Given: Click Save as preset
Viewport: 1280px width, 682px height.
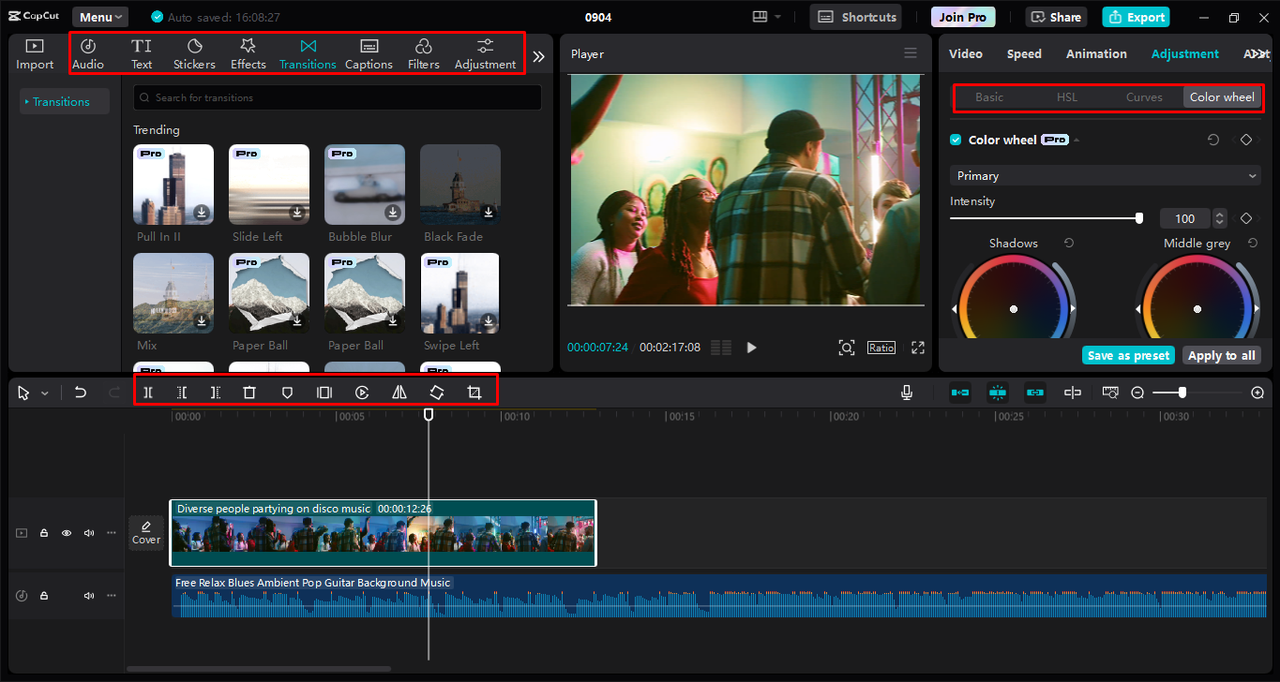Looking at the screenshot, I should click(1128, 356).
